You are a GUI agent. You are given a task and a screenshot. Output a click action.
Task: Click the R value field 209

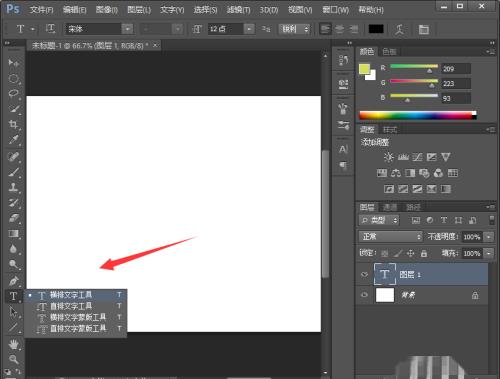(x=456, y=69)
